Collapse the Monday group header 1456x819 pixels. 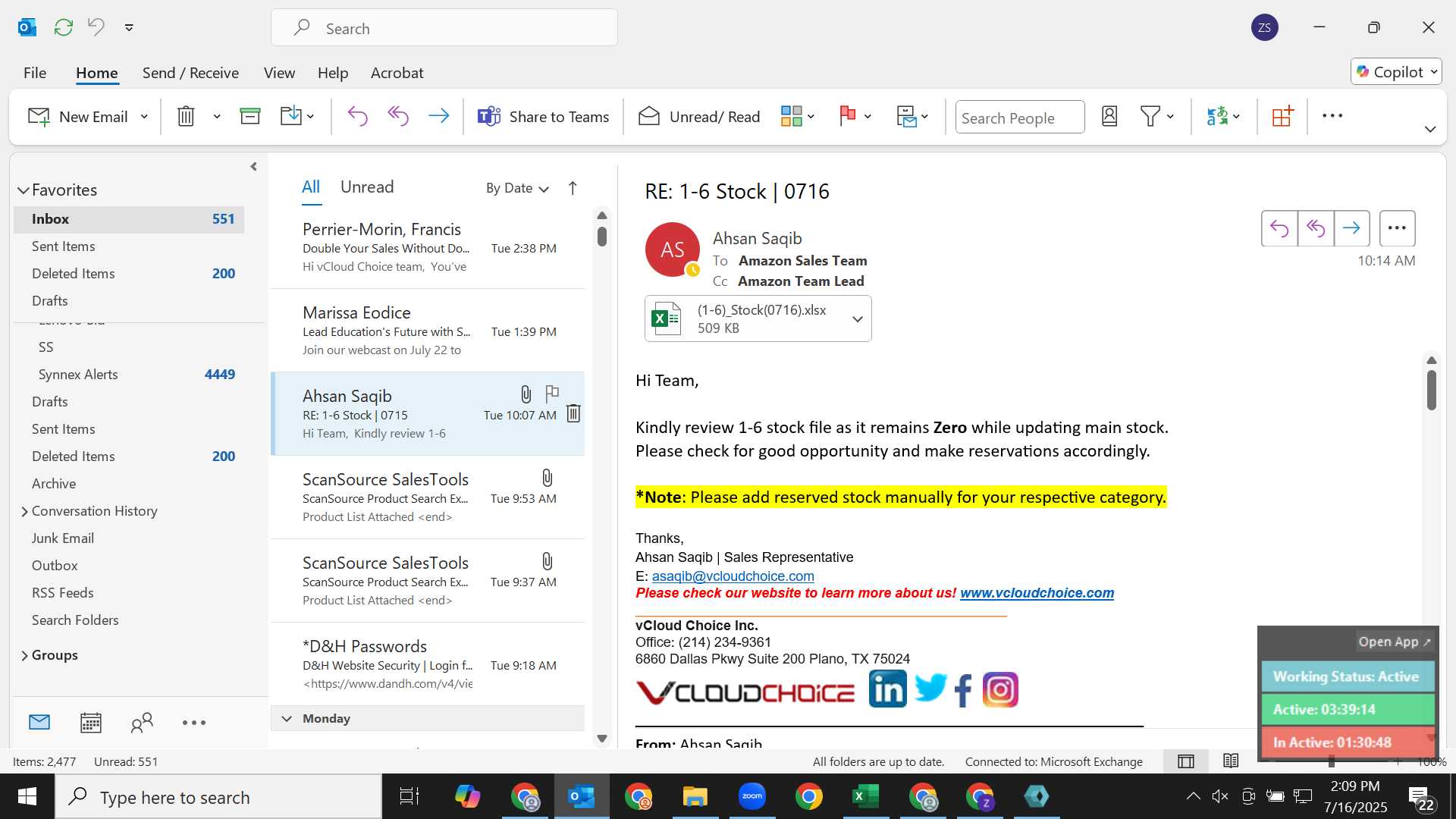287,718
